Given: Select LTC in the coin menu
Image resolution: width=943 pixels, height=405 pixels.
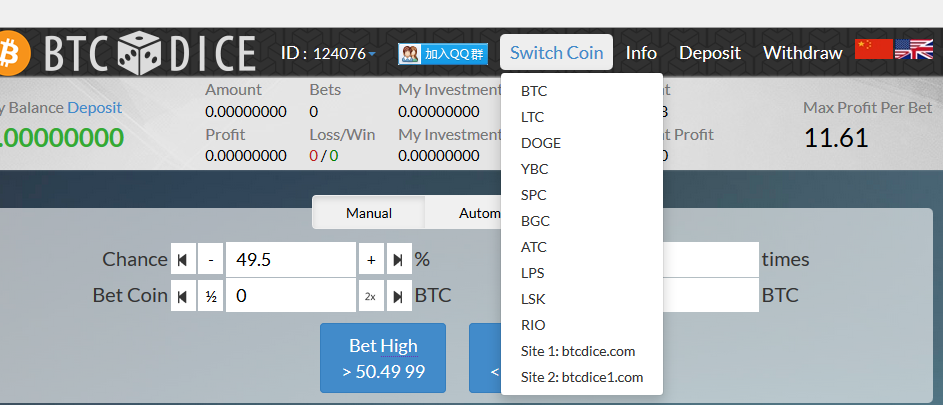Looking at the screenshot, I should coord(533,117).
